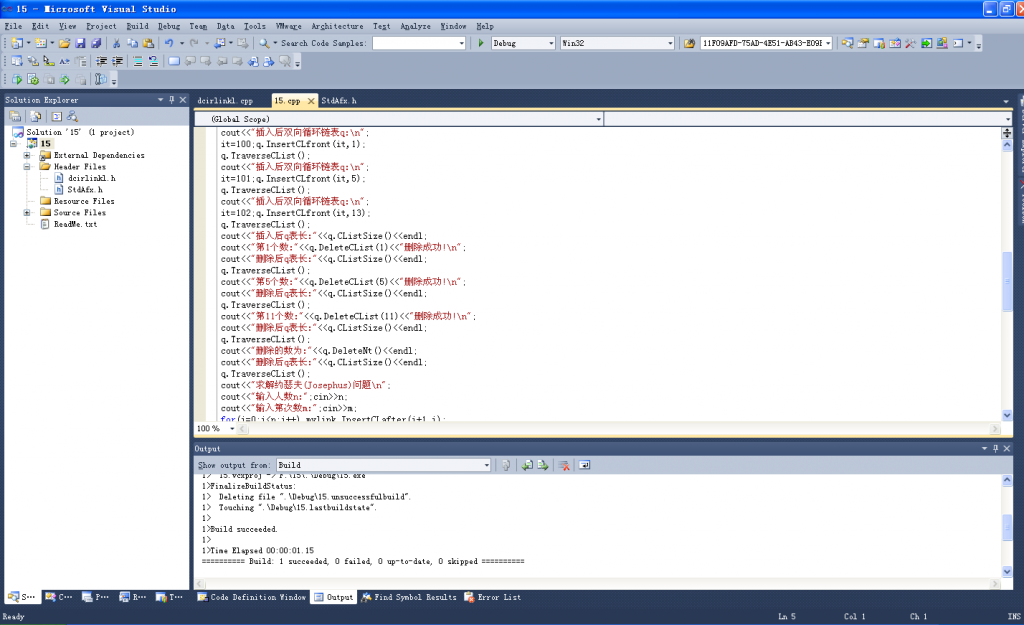
Task: Switch to the StdAfx.h tab
Action: 338,101
